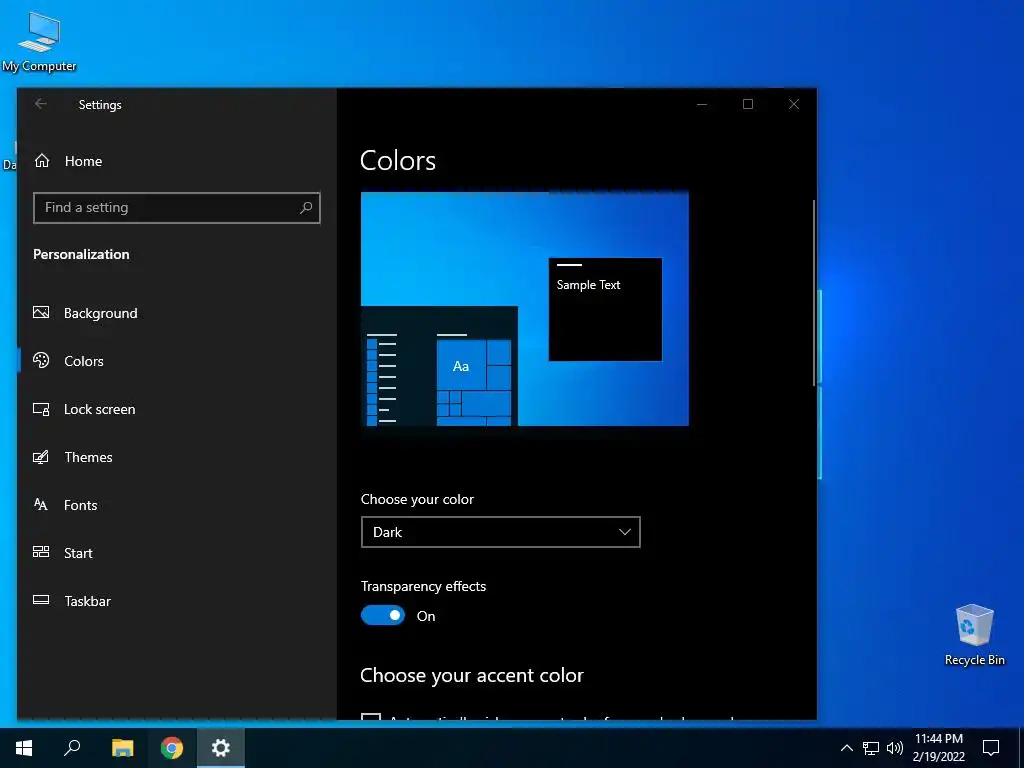1024x768 pixels.
Task: Click the Find a setting search box
Action: click(x=176, y=208)
